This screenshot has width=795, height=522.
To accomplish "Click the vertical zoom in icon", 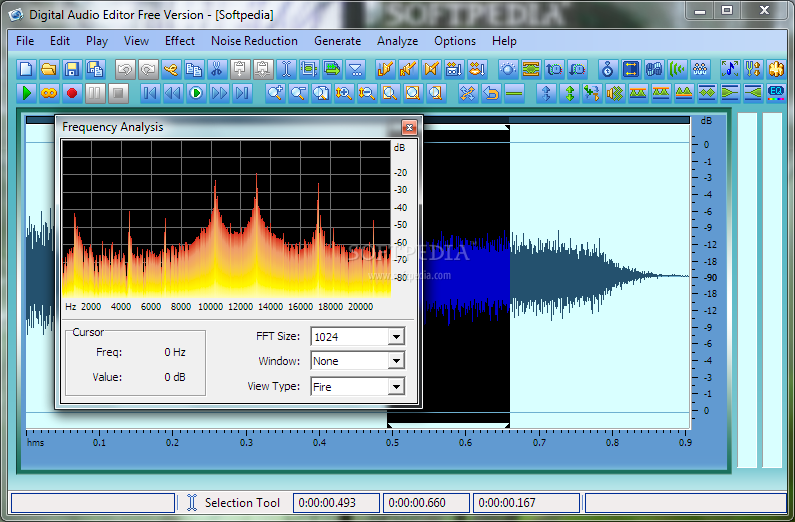I will point(344,93).
